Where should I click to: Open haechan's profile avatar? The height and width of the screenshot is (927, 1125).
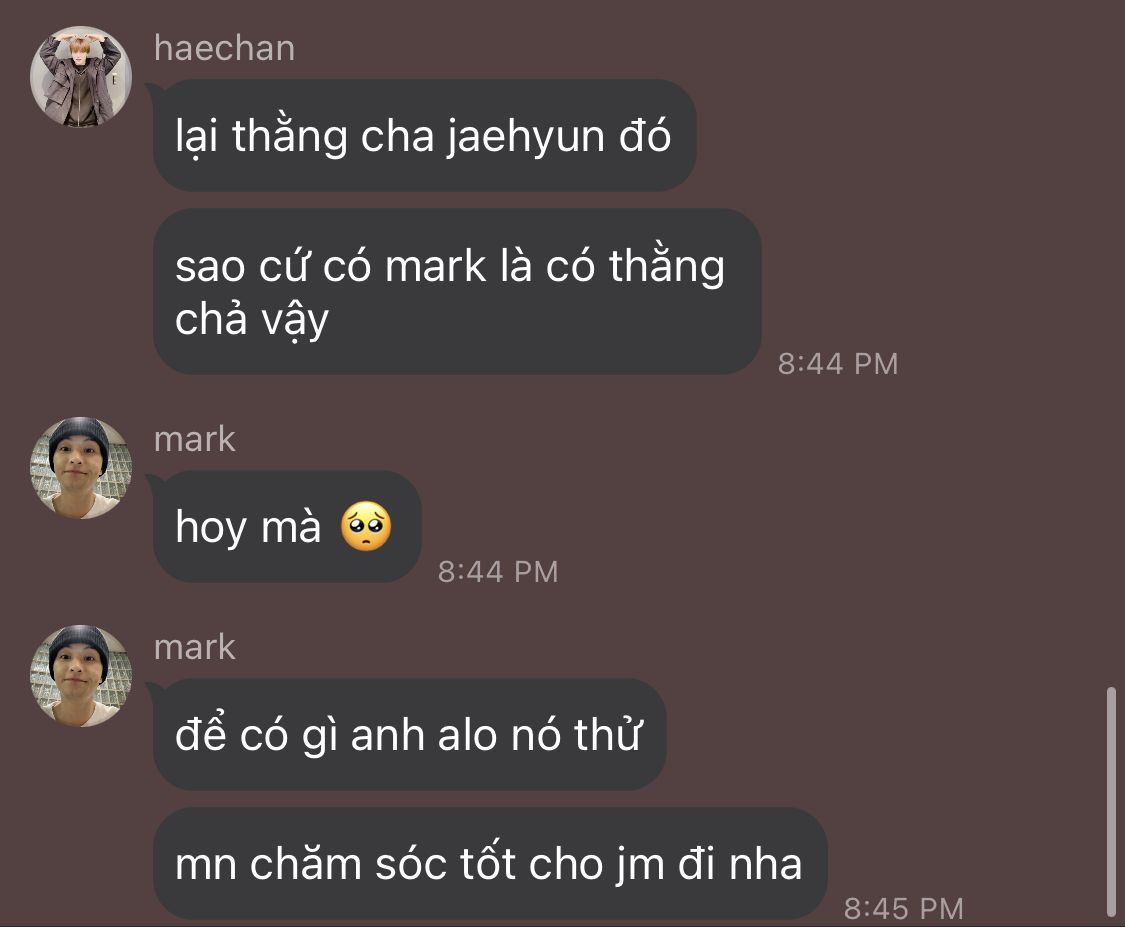pyautogui.click(x=81, y=77)
